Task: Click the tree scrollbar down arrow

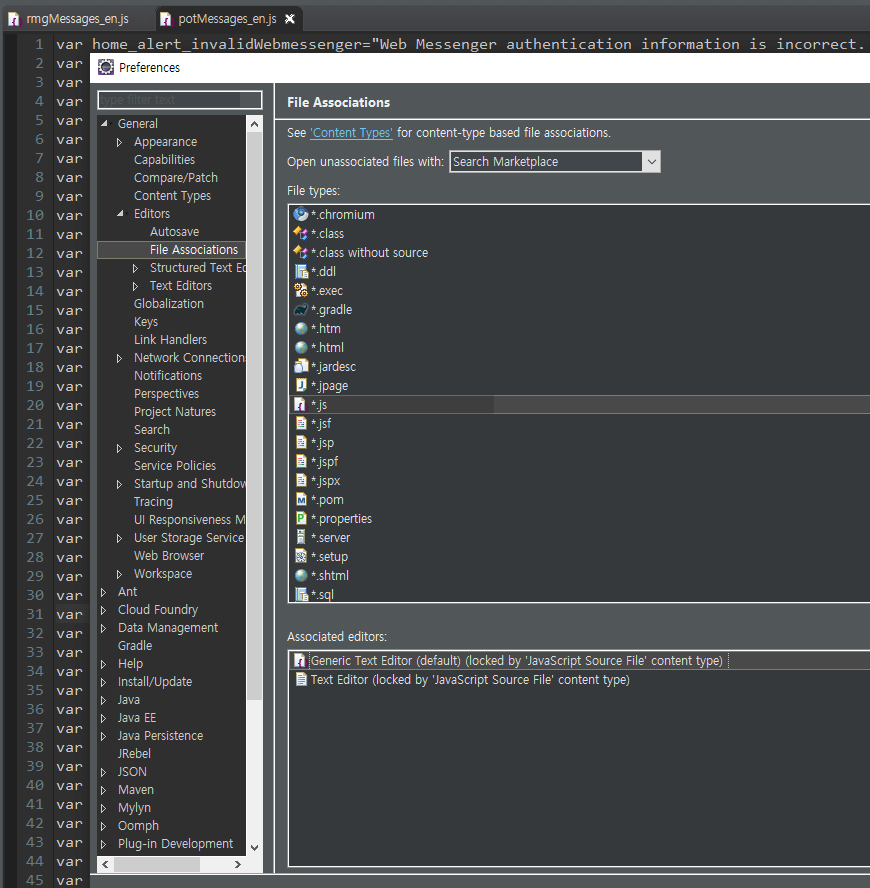Action: [254, 848]
